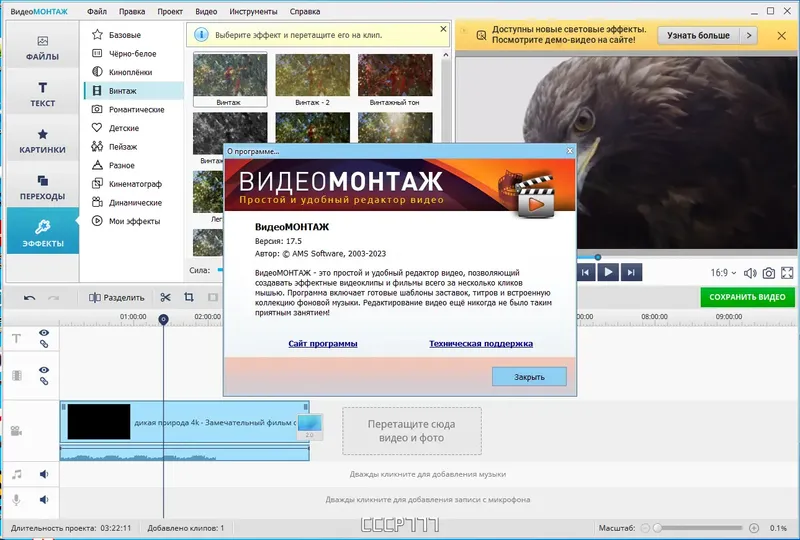Undo the last action
The image size is (800, 540).
(x=30, y=298)
